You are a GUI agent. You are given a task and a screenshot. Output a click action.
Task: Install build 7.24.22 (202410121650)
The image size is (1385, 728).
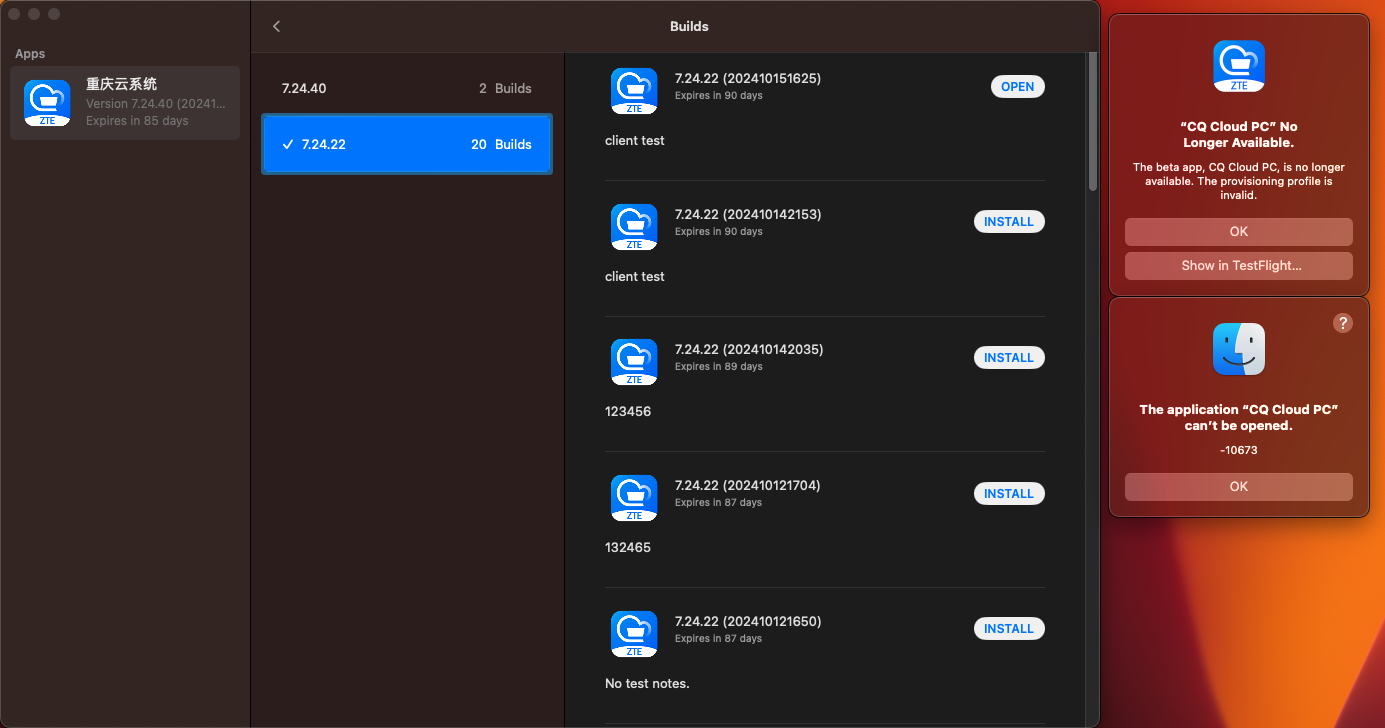point(1009,629)
